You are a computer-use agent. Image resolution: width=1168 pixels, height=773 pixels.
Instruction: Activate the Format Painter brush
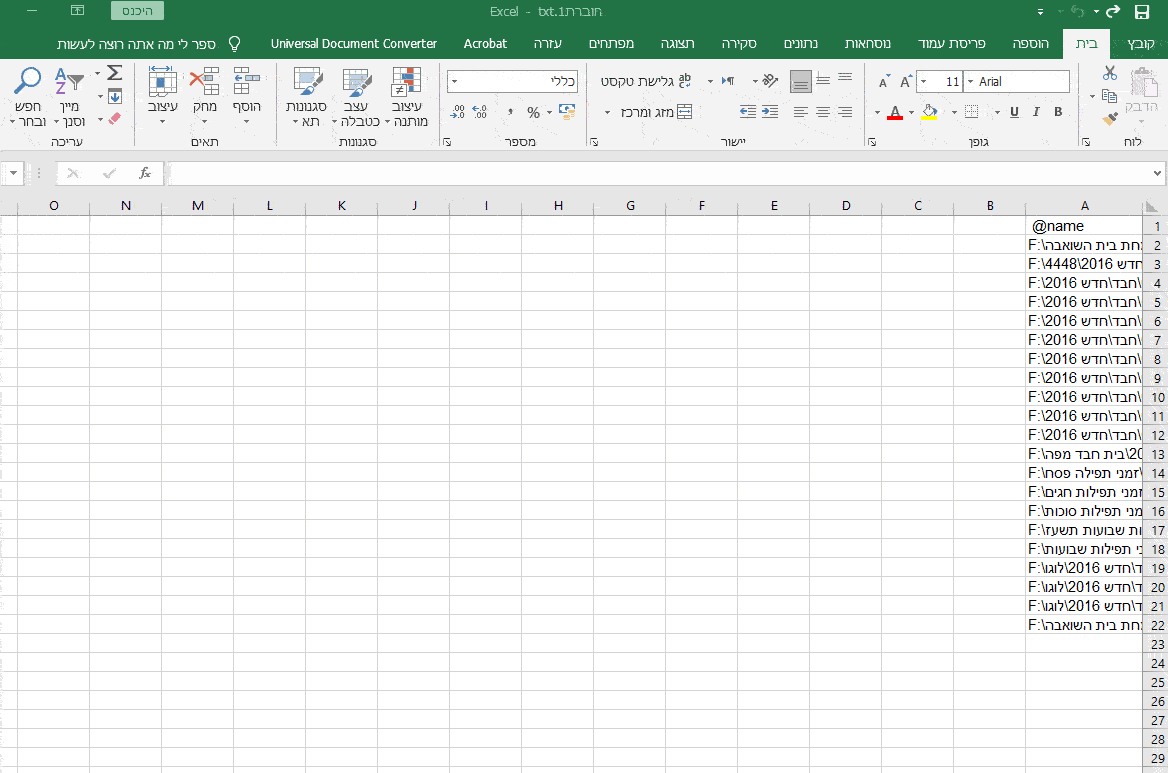point(1110,118)
